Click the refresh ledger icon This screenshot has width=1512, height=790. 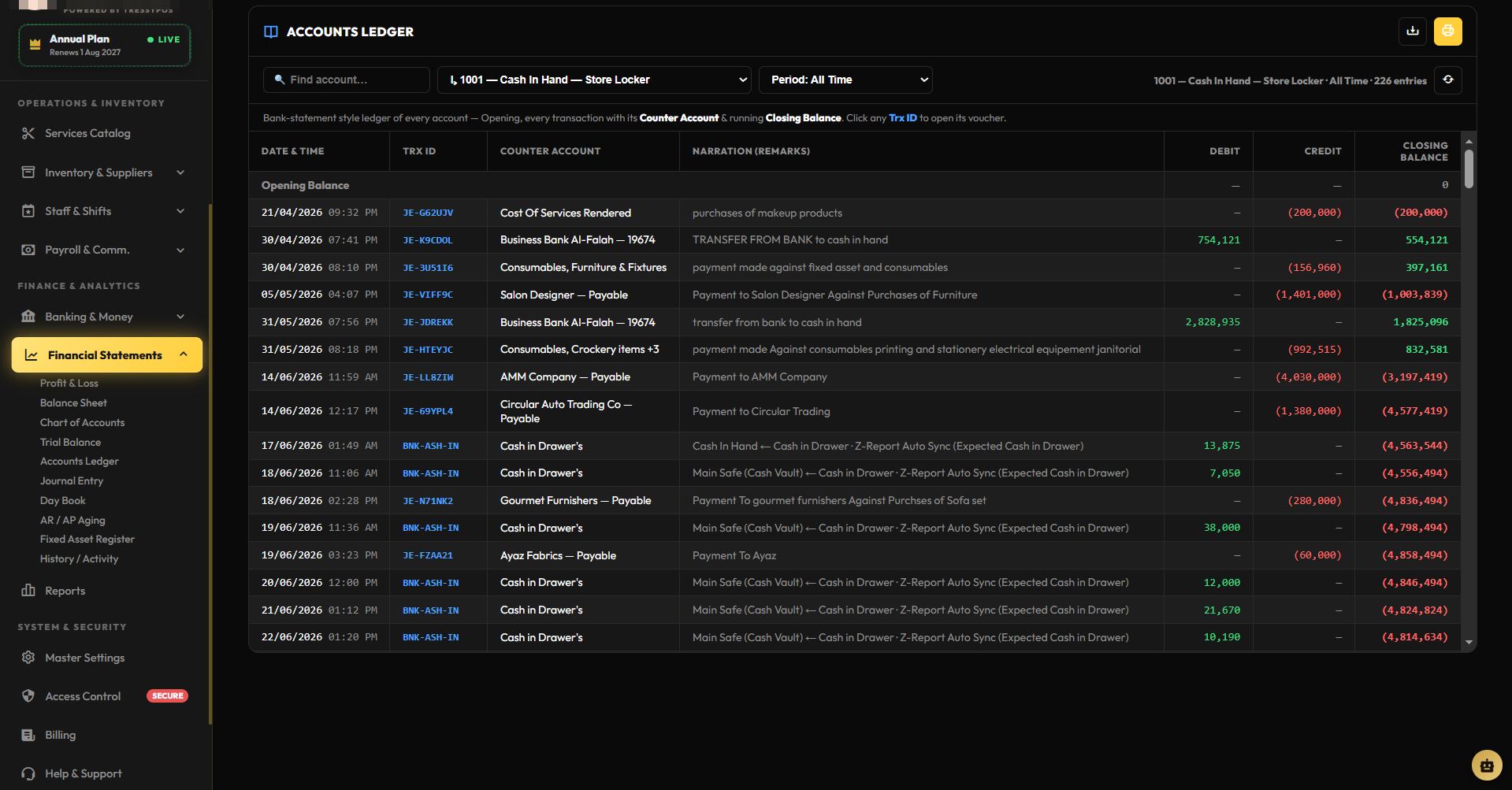pyautogui.click(x=1448, y=80)
